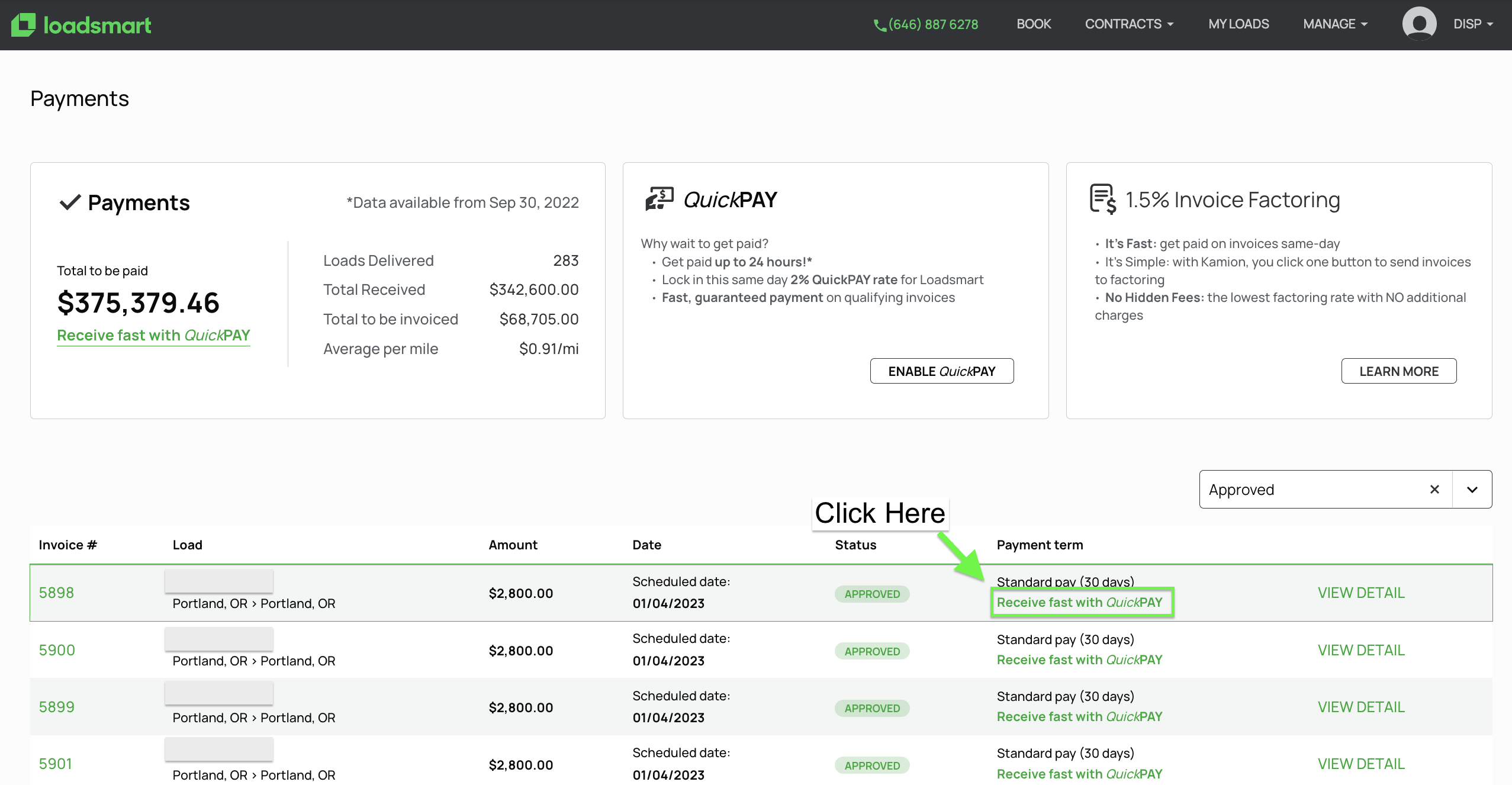Open invoice 5898

pos(56,593)
